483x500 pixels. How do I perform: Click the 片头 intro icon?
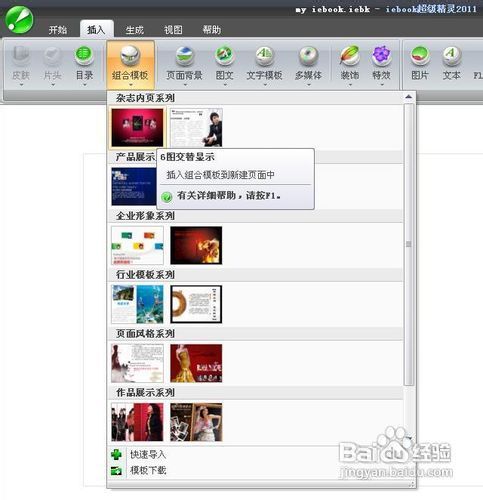tap(53, 56)
